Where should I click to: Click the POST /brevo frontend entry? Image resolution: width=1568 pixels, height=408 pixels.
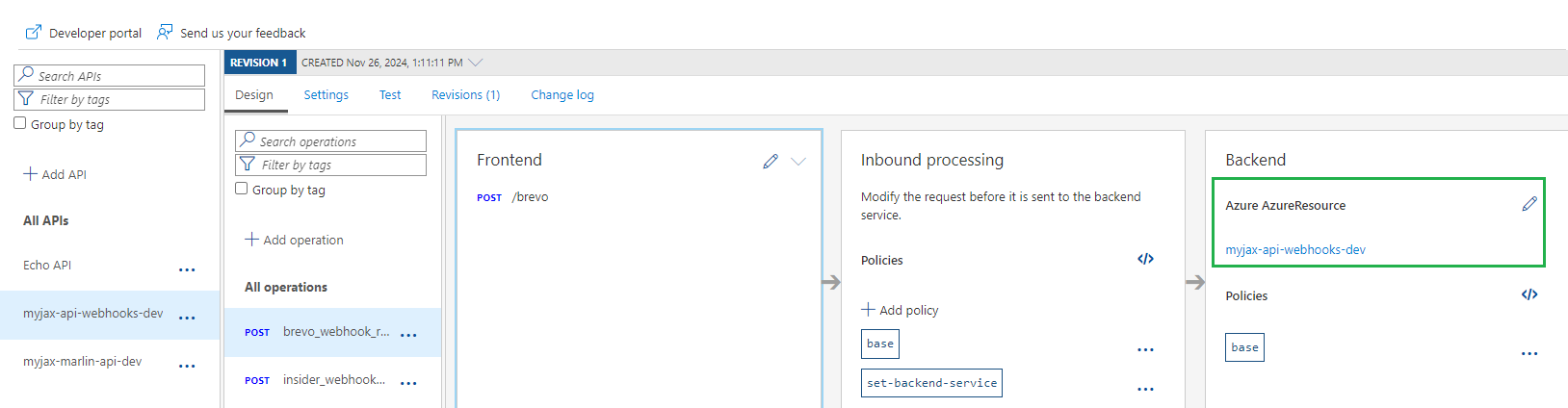tap(512, 197)
